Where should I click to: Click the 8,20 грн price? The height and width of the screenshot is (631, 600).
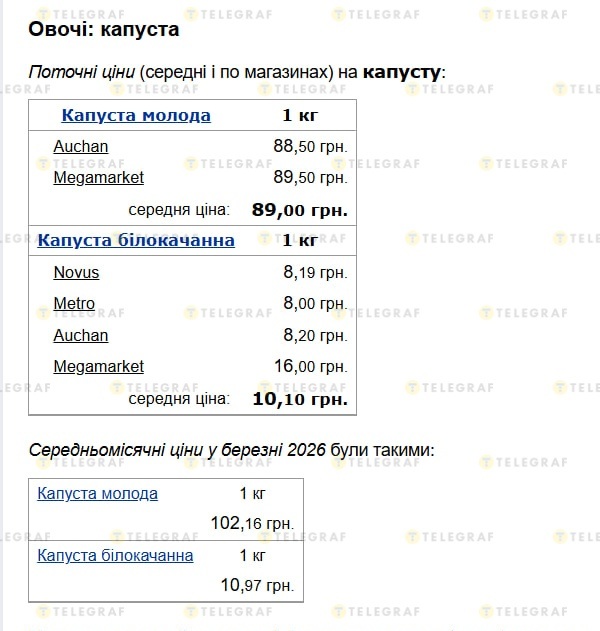[x=315, y=335]
